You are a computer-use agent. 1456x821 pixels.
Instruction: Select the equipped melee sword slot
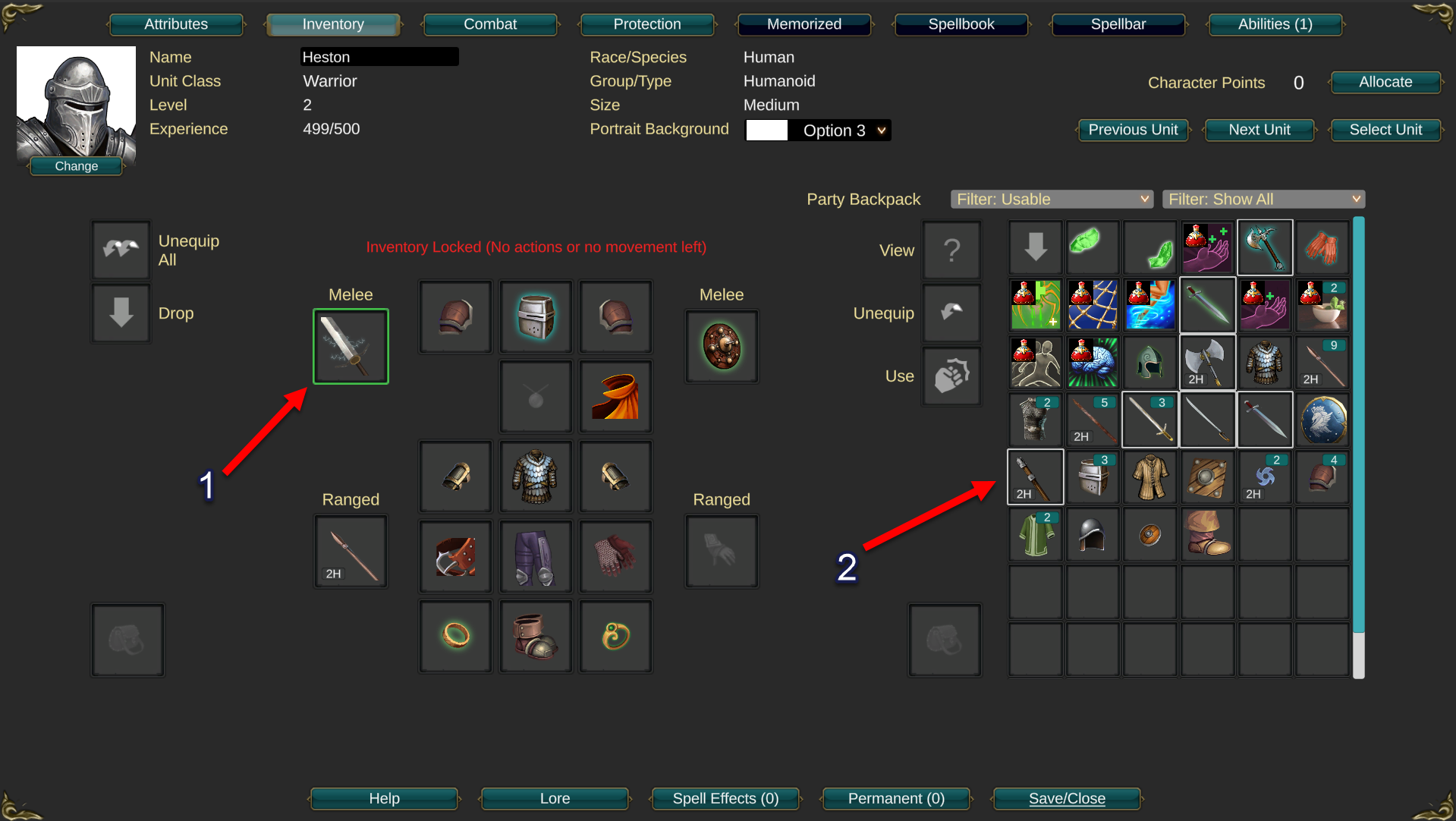point(351,347)
